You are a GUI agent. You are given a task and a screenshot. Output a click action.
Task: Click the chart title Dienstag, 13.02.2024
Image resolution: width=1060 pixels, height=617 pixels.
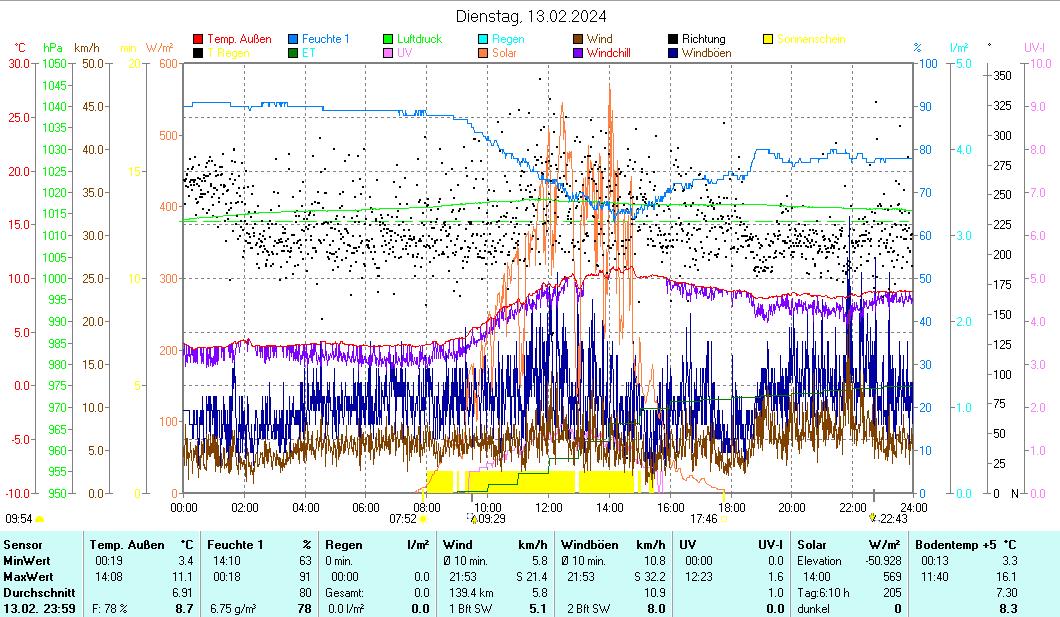[x=530, y=16]
